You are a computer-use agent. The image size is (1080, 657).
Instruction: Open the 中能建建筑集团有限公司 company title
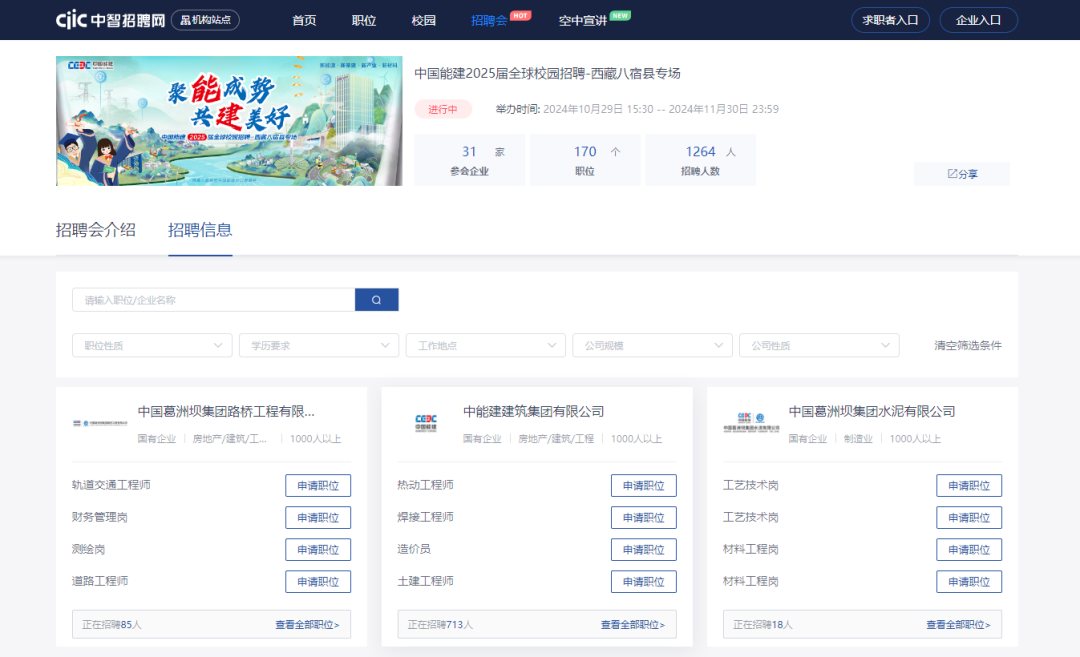click(533, 412)
